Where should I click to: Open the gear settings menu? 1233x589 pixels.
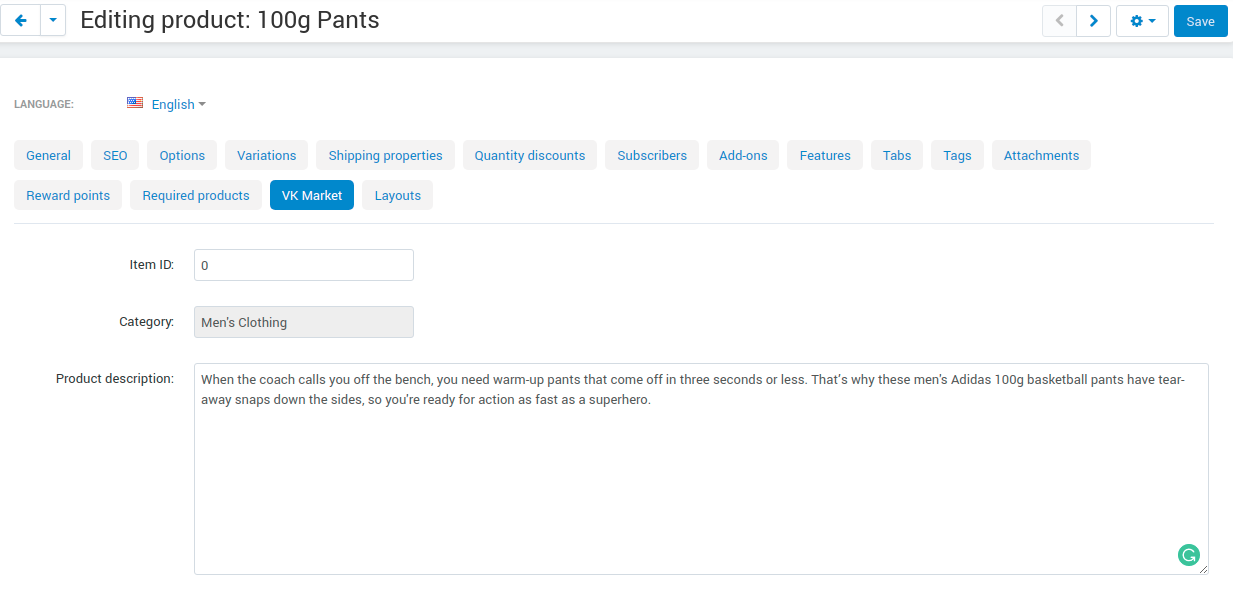(x=1142, y=21)
